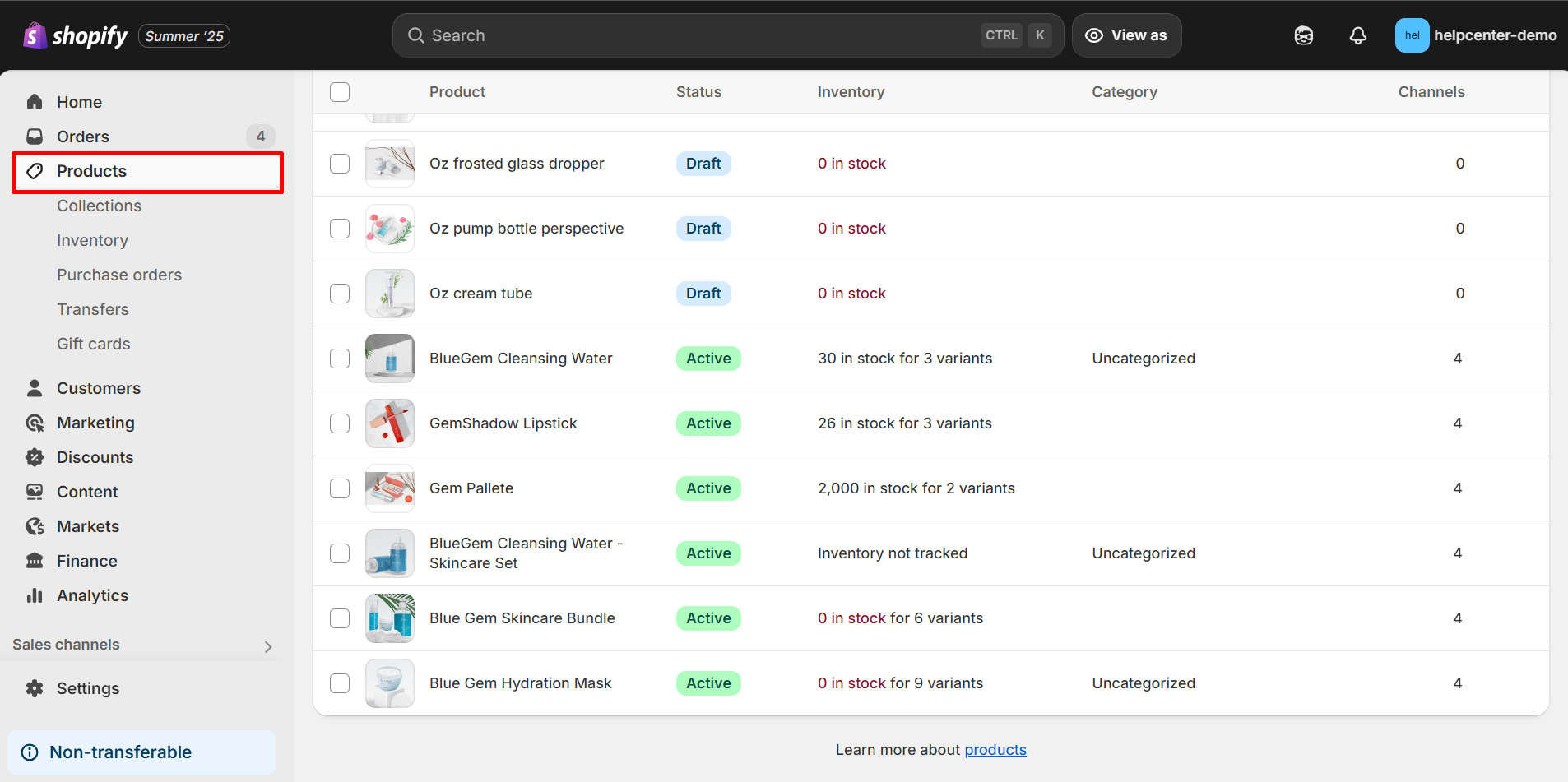Check the Gem Pallete row checkbox
The height and width of the screenshot is (782, 1568).
[x=340, y=488]
